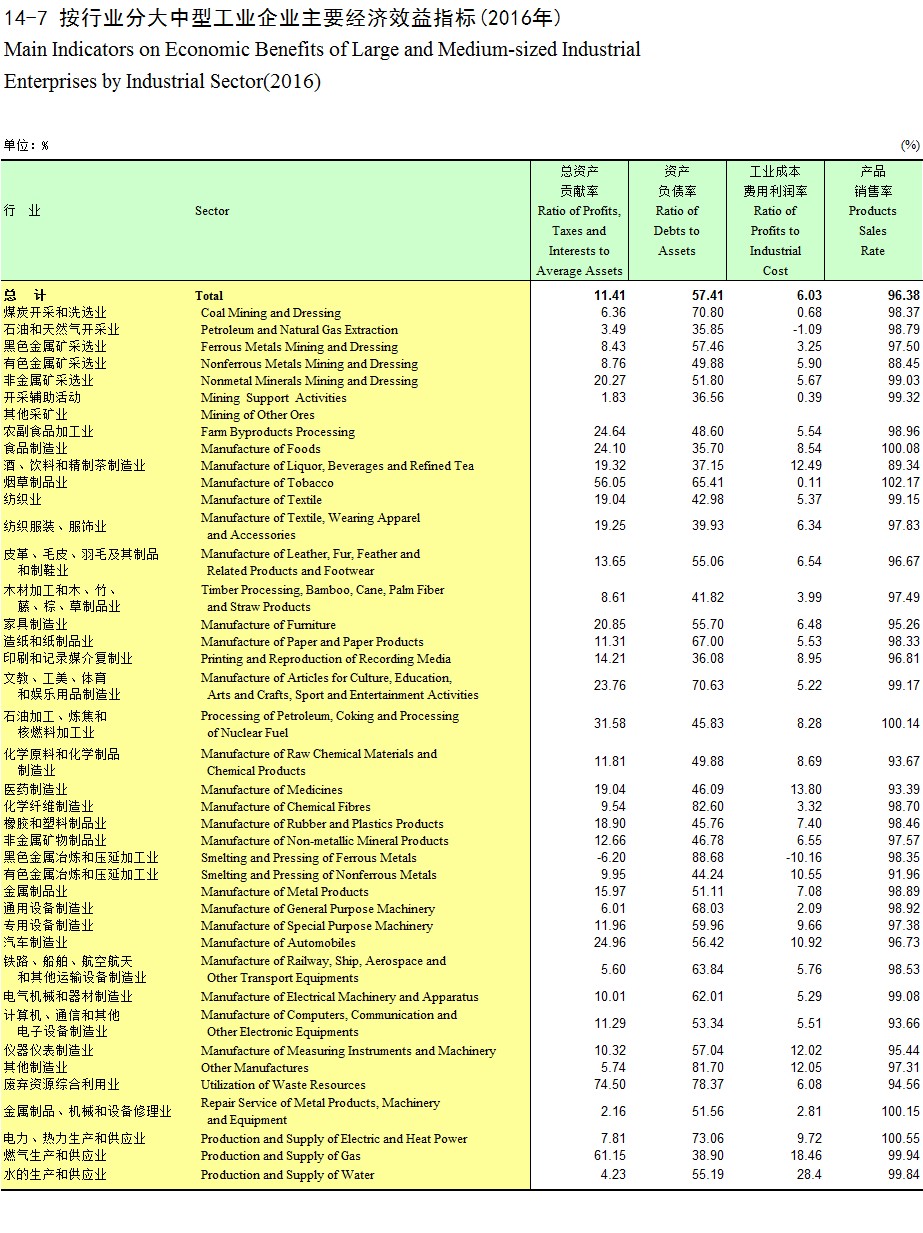Viewport: 923px width, 1233px height.
Task: Select the value 56.05 for Tobacco
Action: (609, 483)
